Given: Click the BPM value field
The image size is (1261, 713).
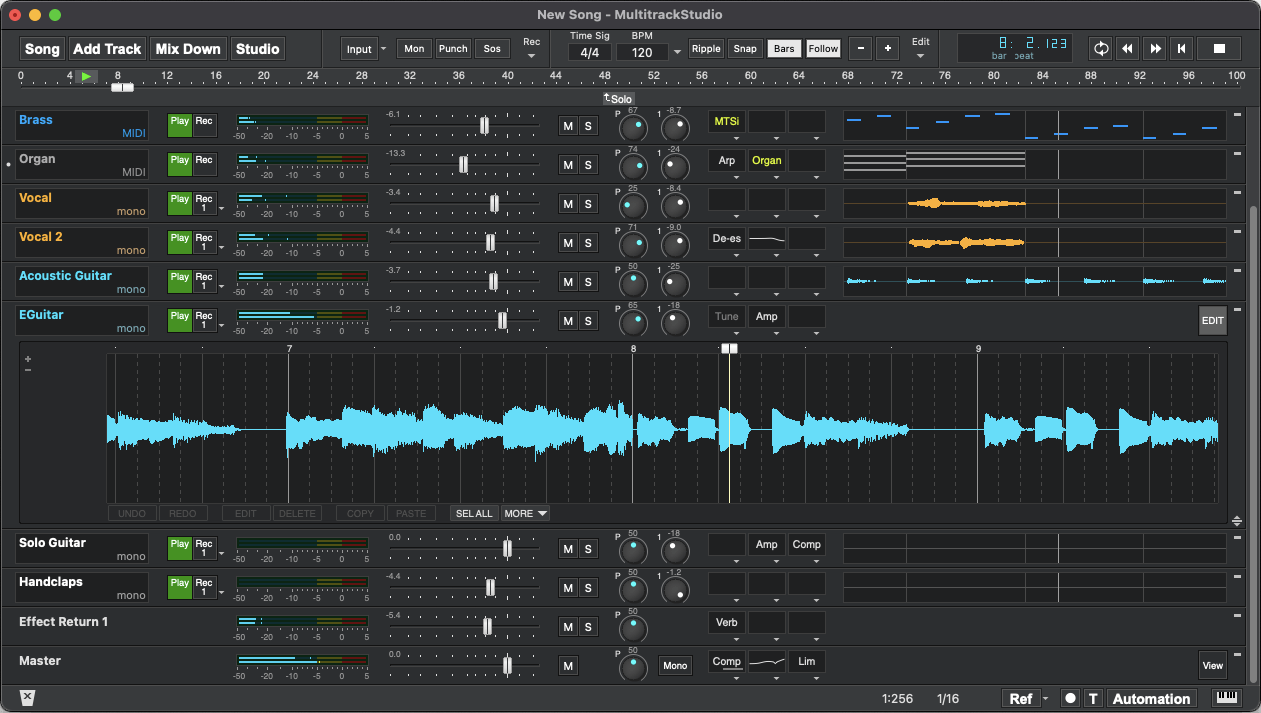Looking at the screenshot, I should tap(643, 52).
